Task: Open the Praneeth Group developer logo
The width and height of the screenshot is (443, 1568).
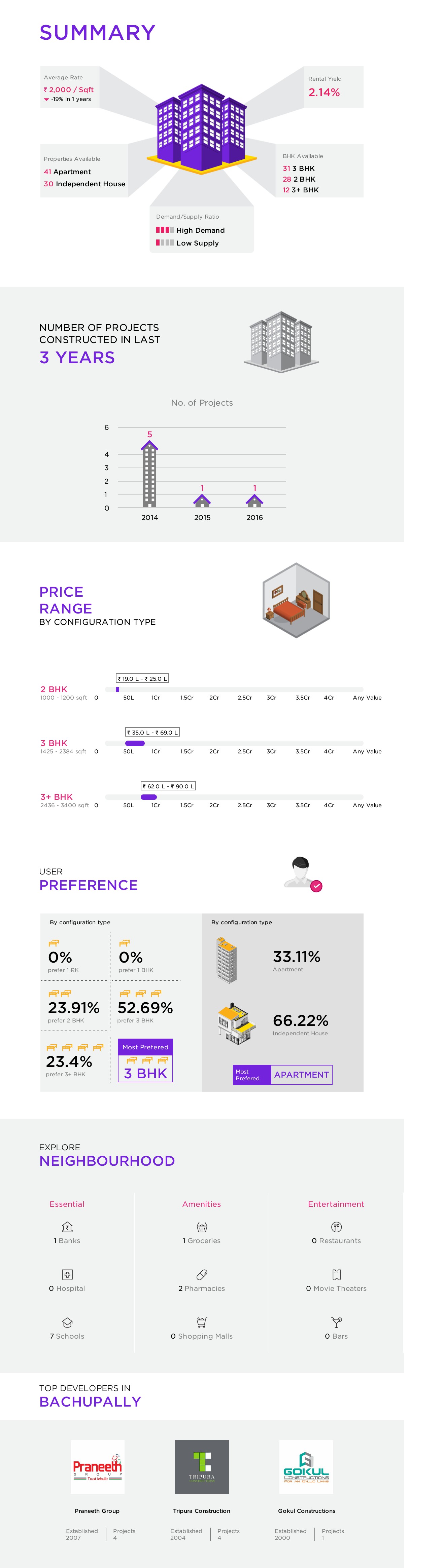Action: (x=98, y=1466)
